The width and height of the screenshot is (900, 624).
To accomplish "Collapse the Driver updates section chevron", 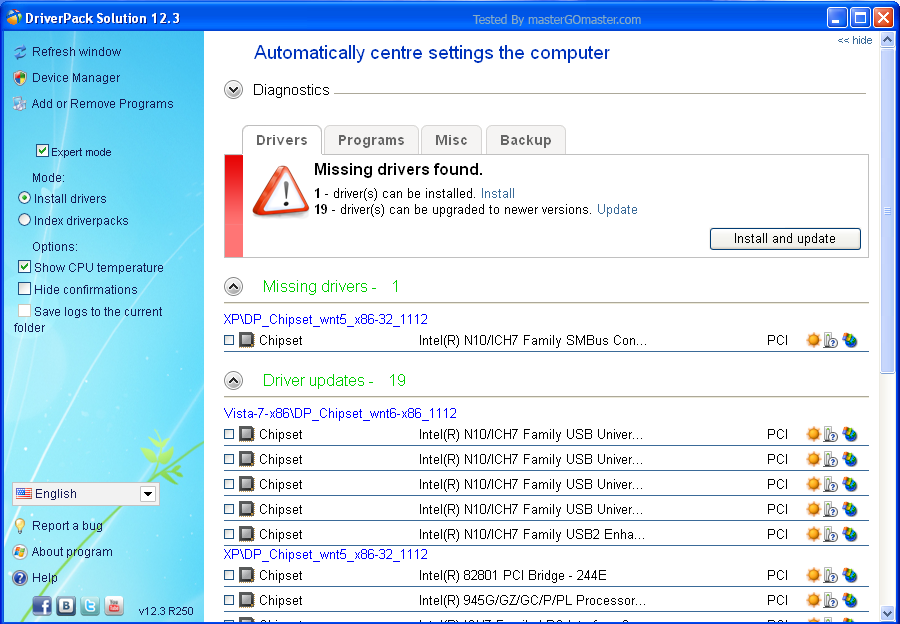I will coord(234,381).
